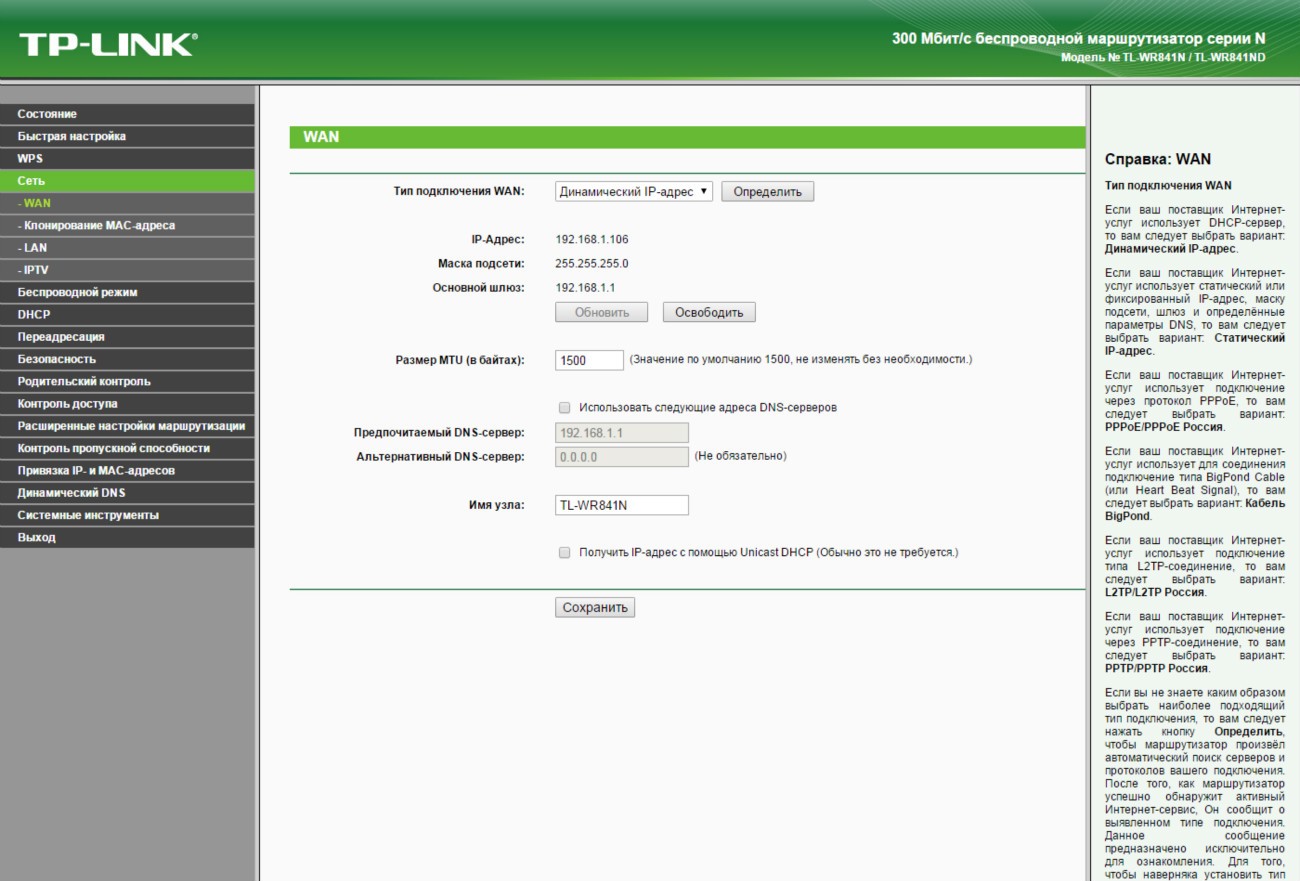Viewport: 1300px width, 881px height.
Task: Expand DHCP menu section
Action: pyautogui.click(x=34, y=315)
